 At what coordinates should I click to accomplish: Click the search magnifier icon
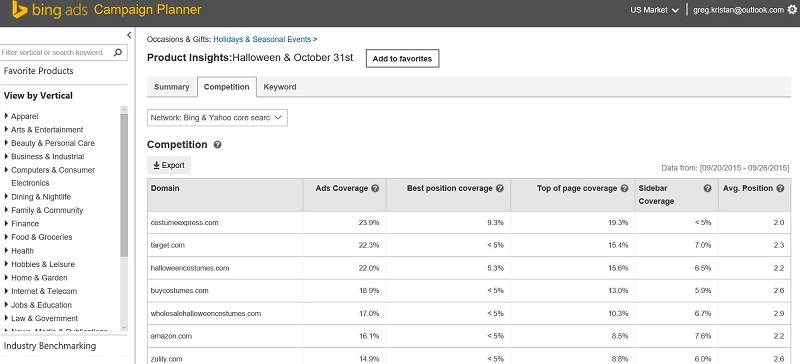coord(118,52)
